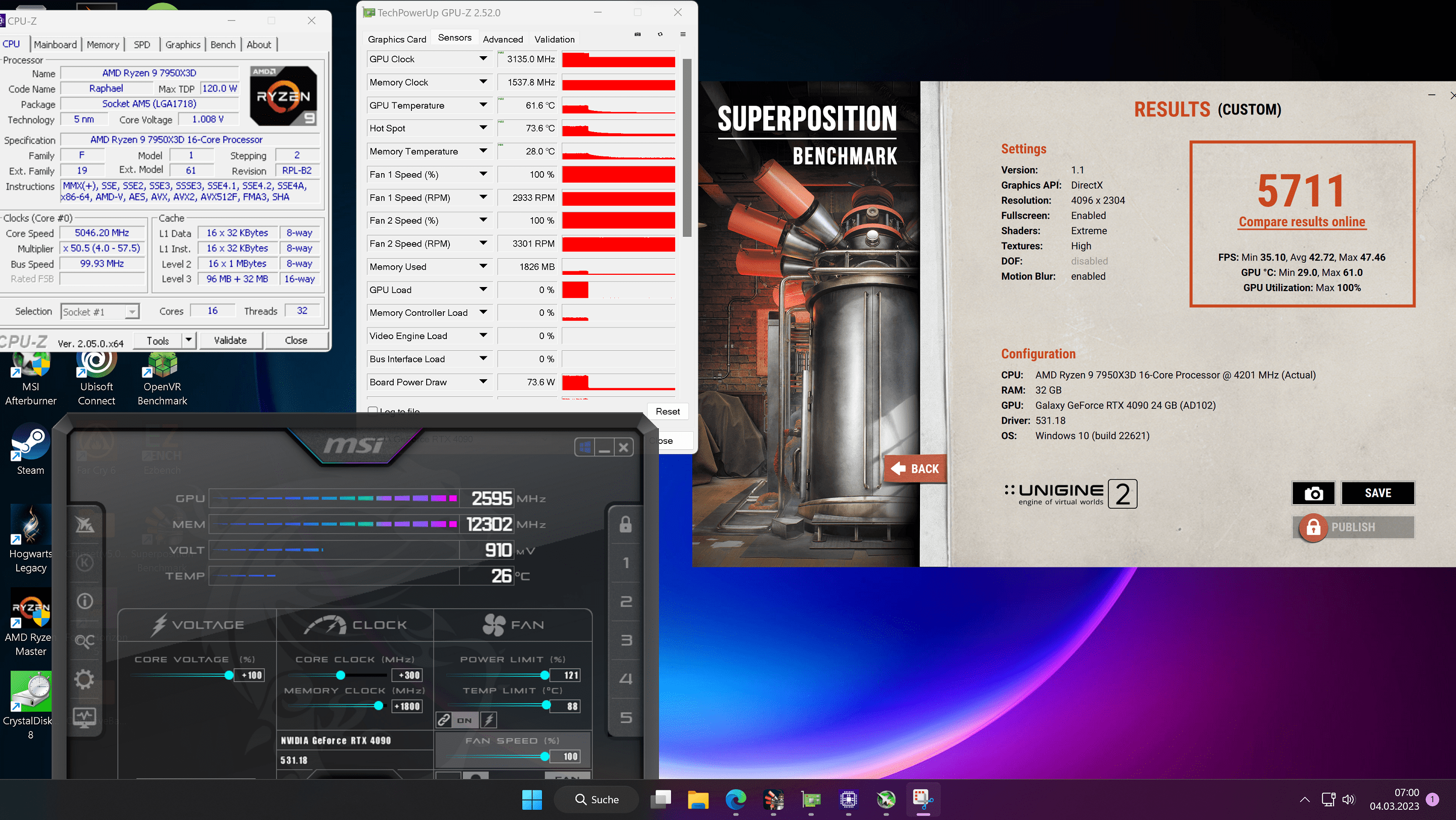This screenshot has height=820, width=1456.
Task: Click the GPU-Z sensors vertical scrollbar
Action: click(687, 148)
